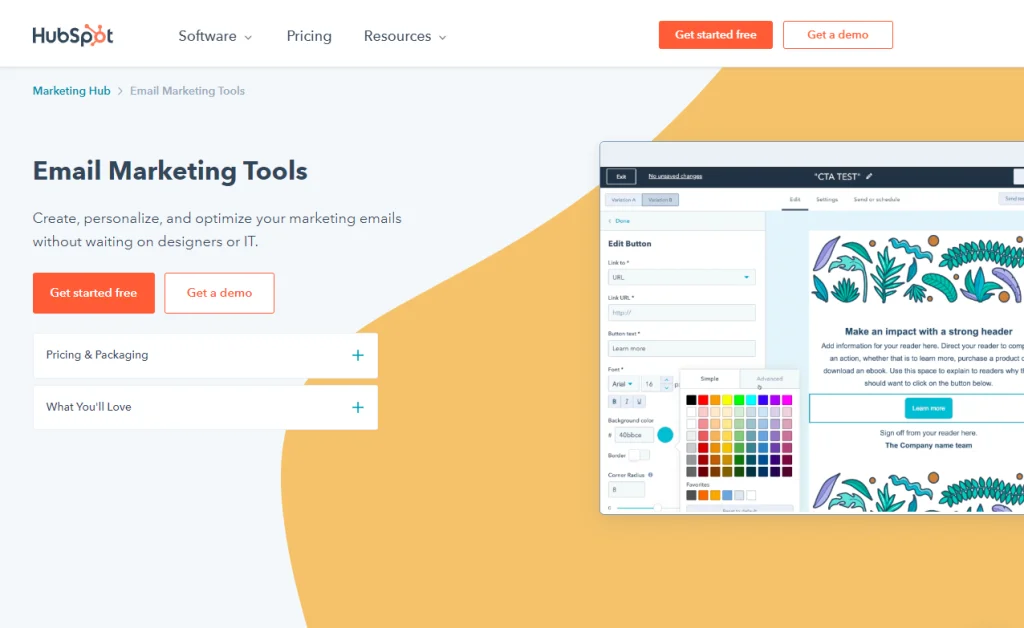The image size is (1024, 628).
Task: Click the pencil icon beside CTA TEST
Action: (869, 176)
